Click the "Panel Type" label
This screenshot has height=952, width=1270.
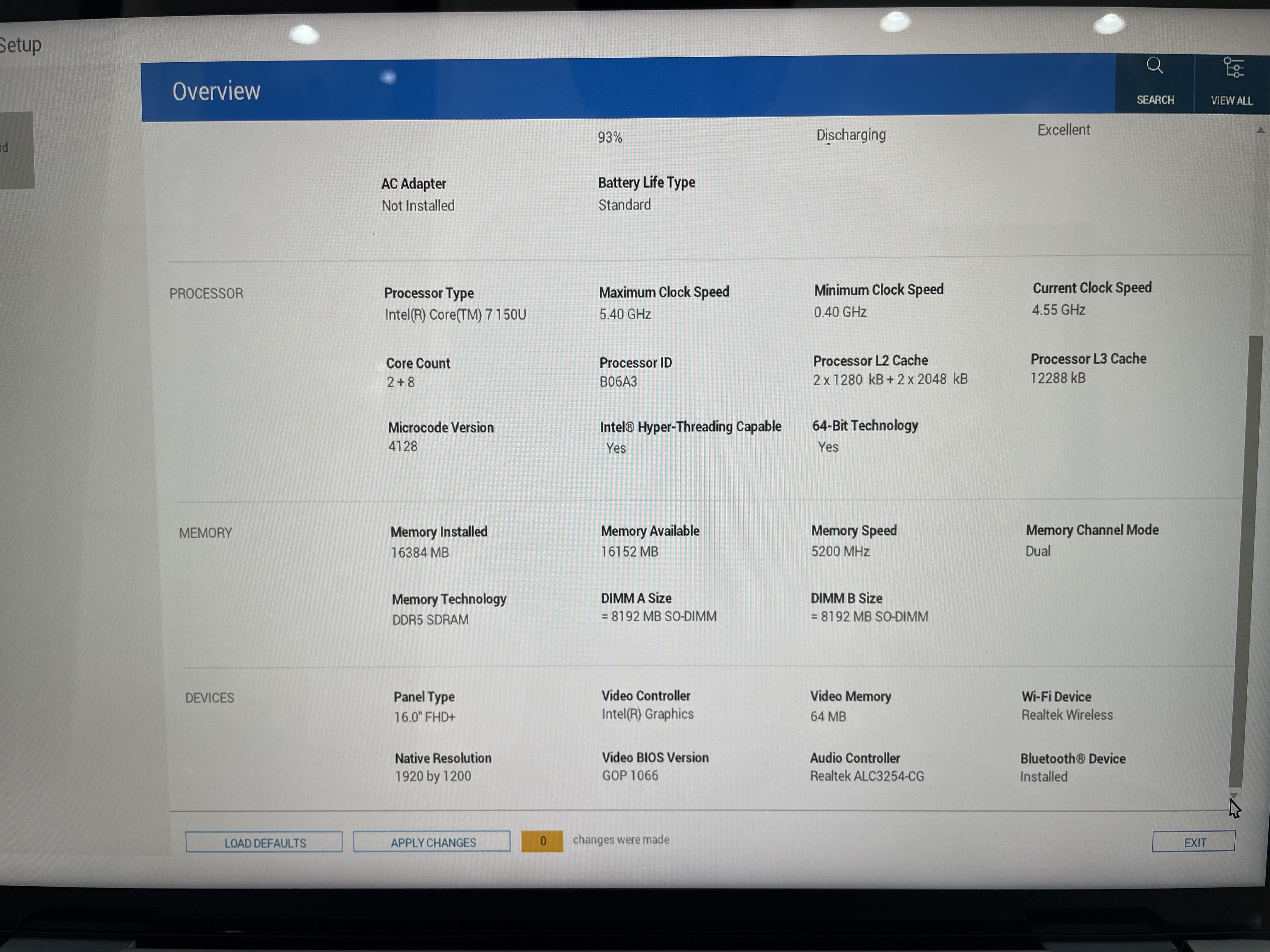tap(424, 697)
